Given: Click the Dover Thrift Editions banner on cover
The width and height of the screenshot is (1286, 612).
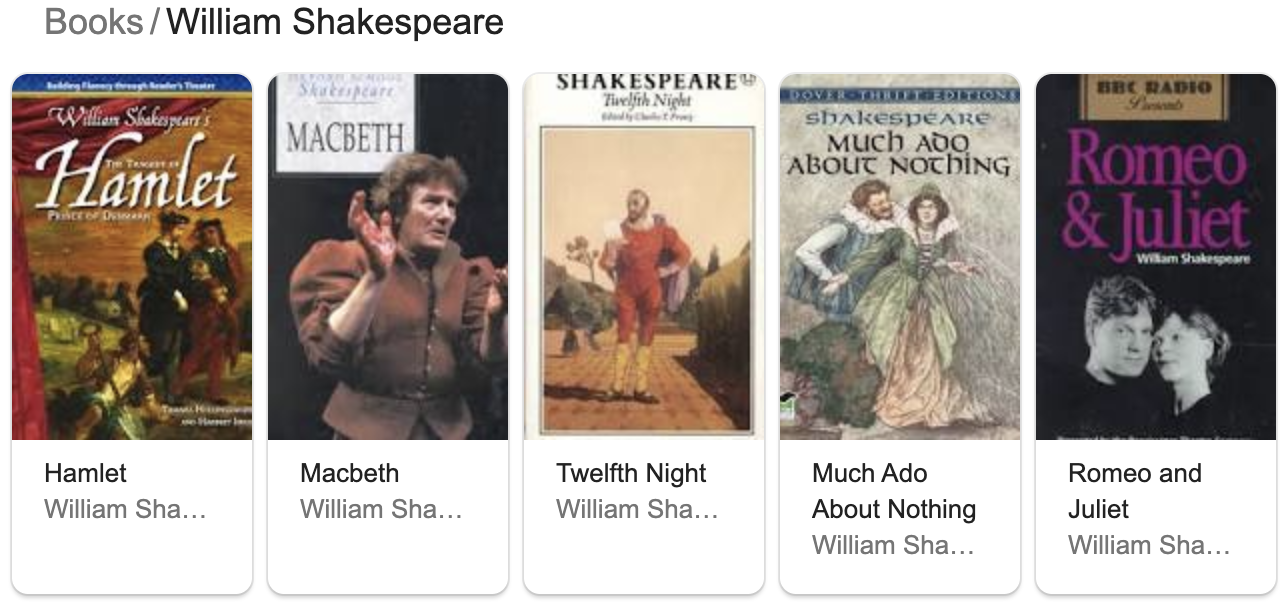Looking at the screenshot, I should coord(899,95).
